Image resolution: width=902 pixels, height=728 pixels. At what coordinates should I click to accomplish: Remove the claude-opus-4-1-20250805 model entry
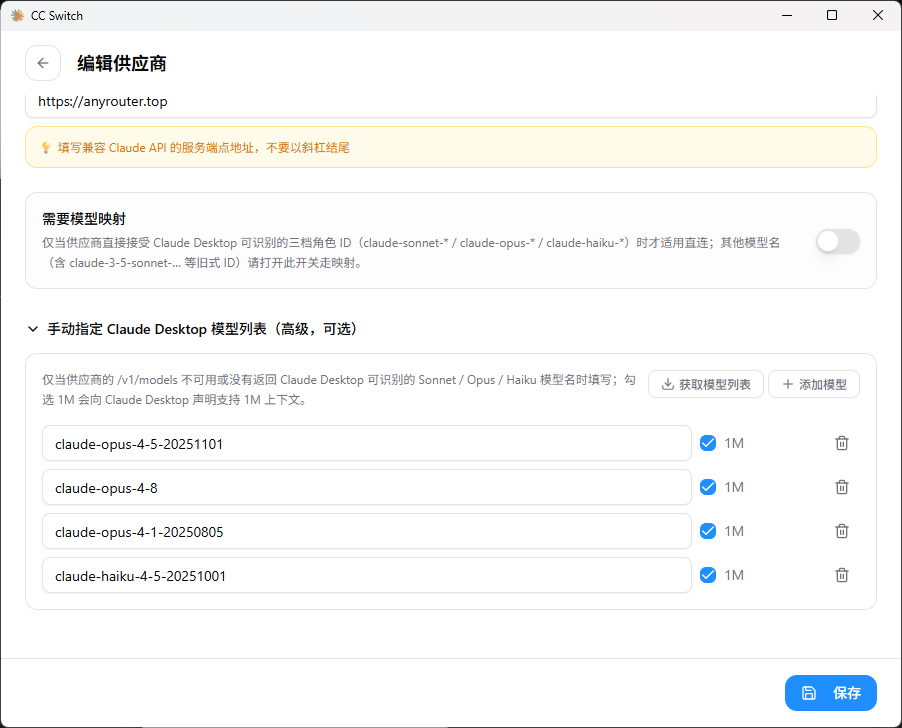coord(842,531)
